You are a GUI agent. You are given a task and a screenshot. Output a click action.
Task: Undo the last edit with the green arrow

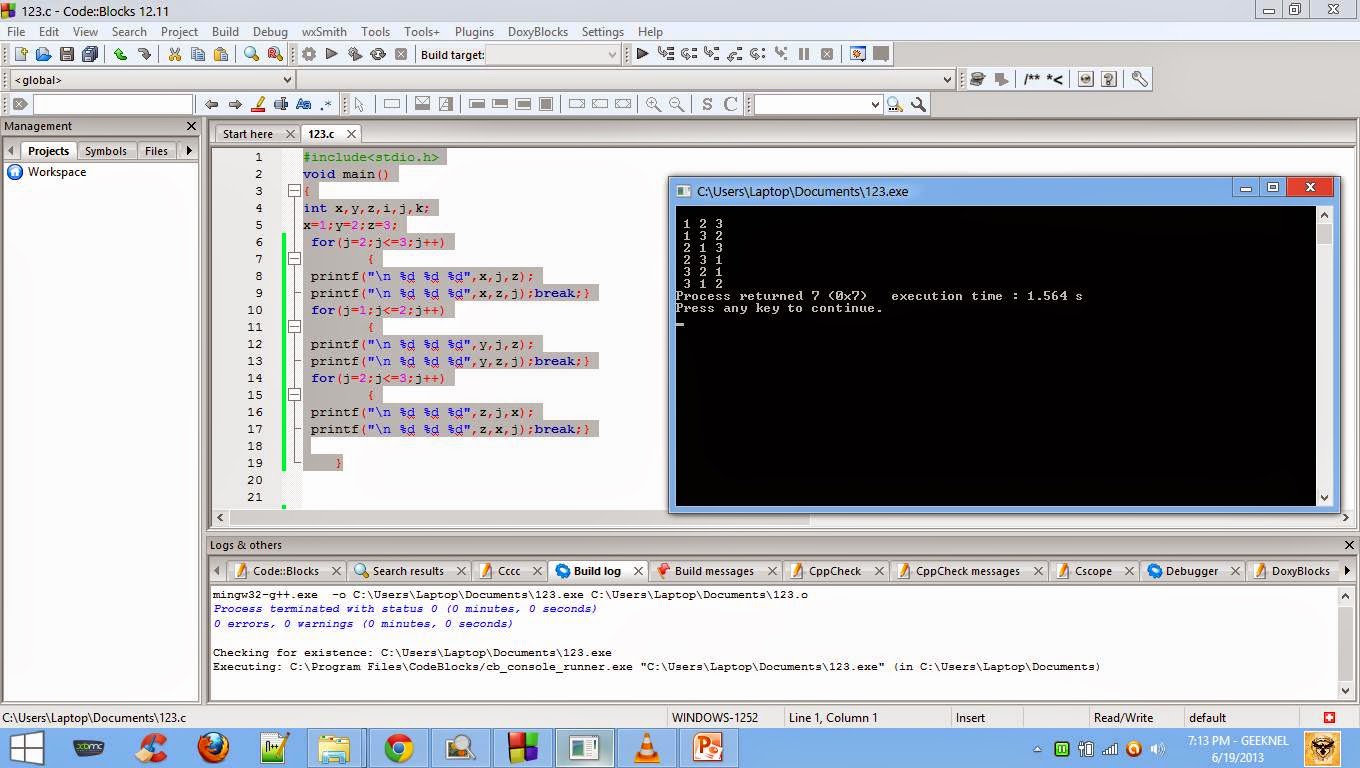[120, 54]
